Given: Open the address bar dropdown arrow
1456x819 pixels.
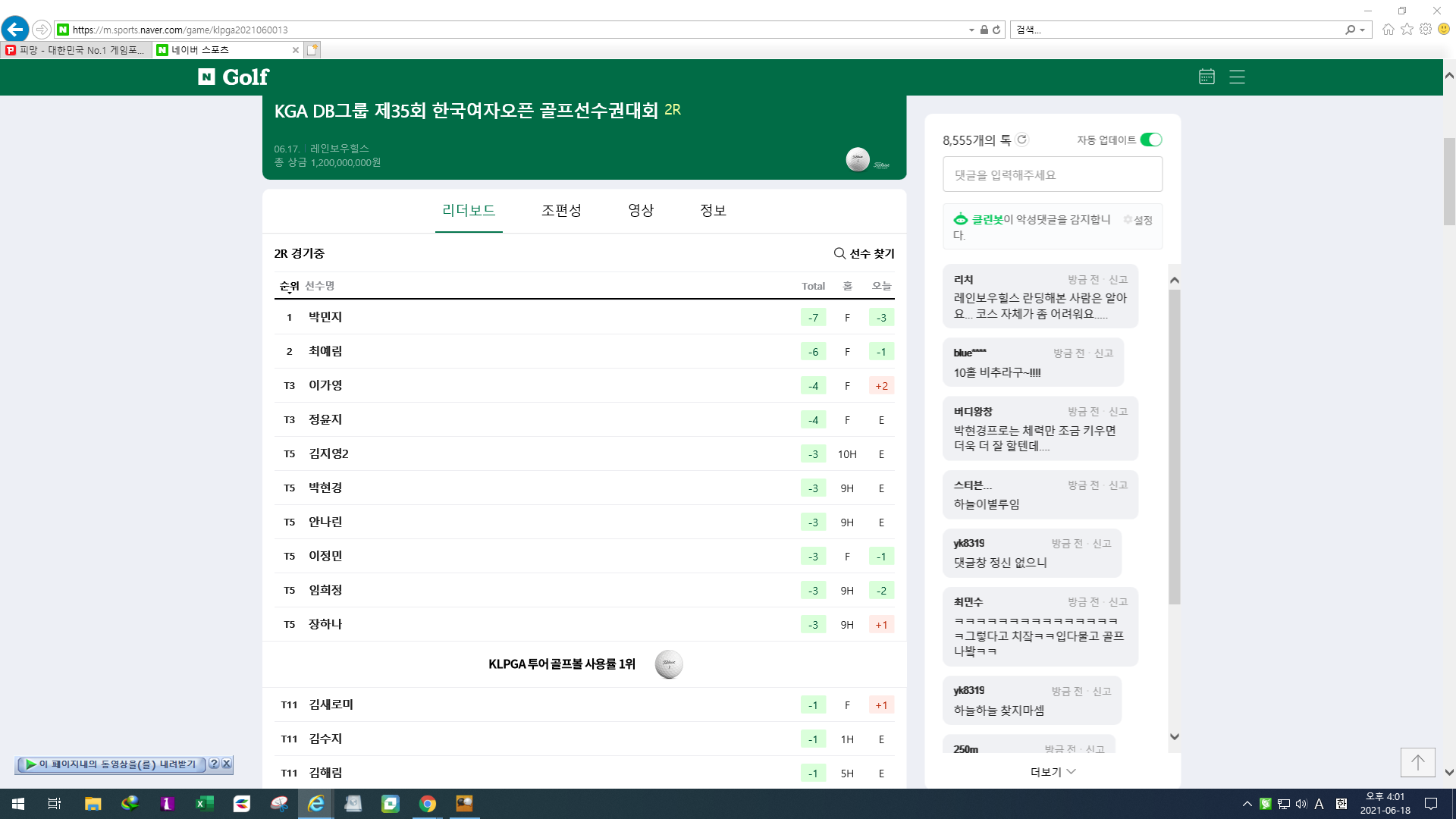Looking at the screenshot, I should (971, 30).
